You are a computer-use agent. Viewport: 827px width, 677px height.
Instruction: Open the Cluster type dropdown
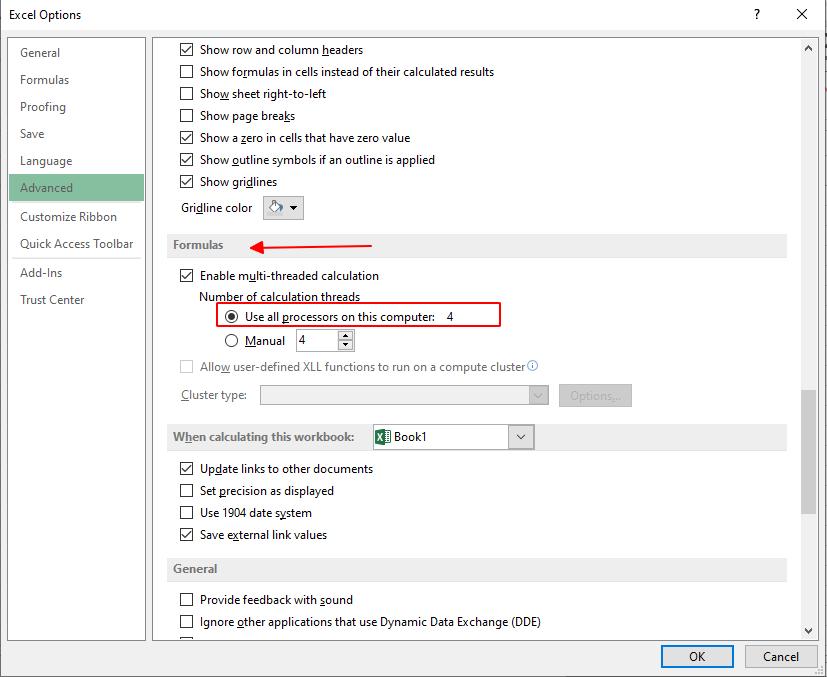[538, 395]
